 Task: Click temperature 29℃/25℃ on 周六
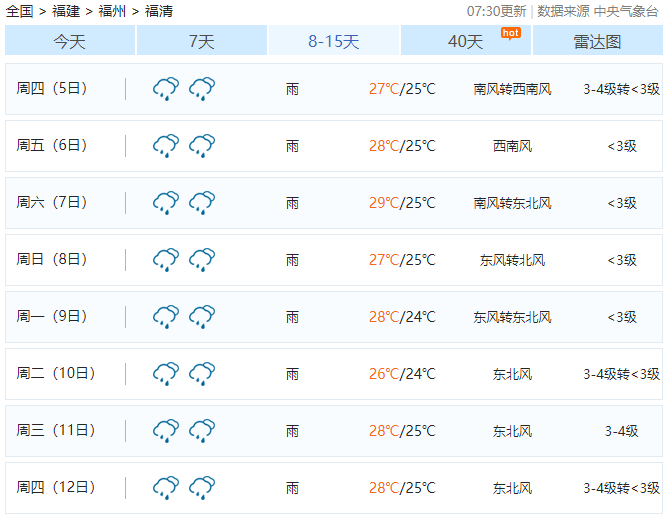pyautogui.click(x=402, y=203)
